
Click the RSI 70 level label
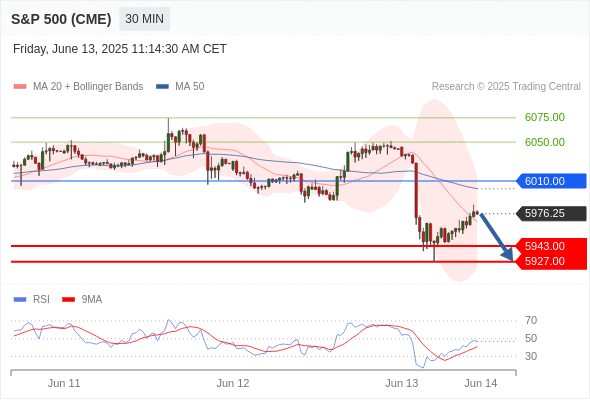[x=531, y=321]
